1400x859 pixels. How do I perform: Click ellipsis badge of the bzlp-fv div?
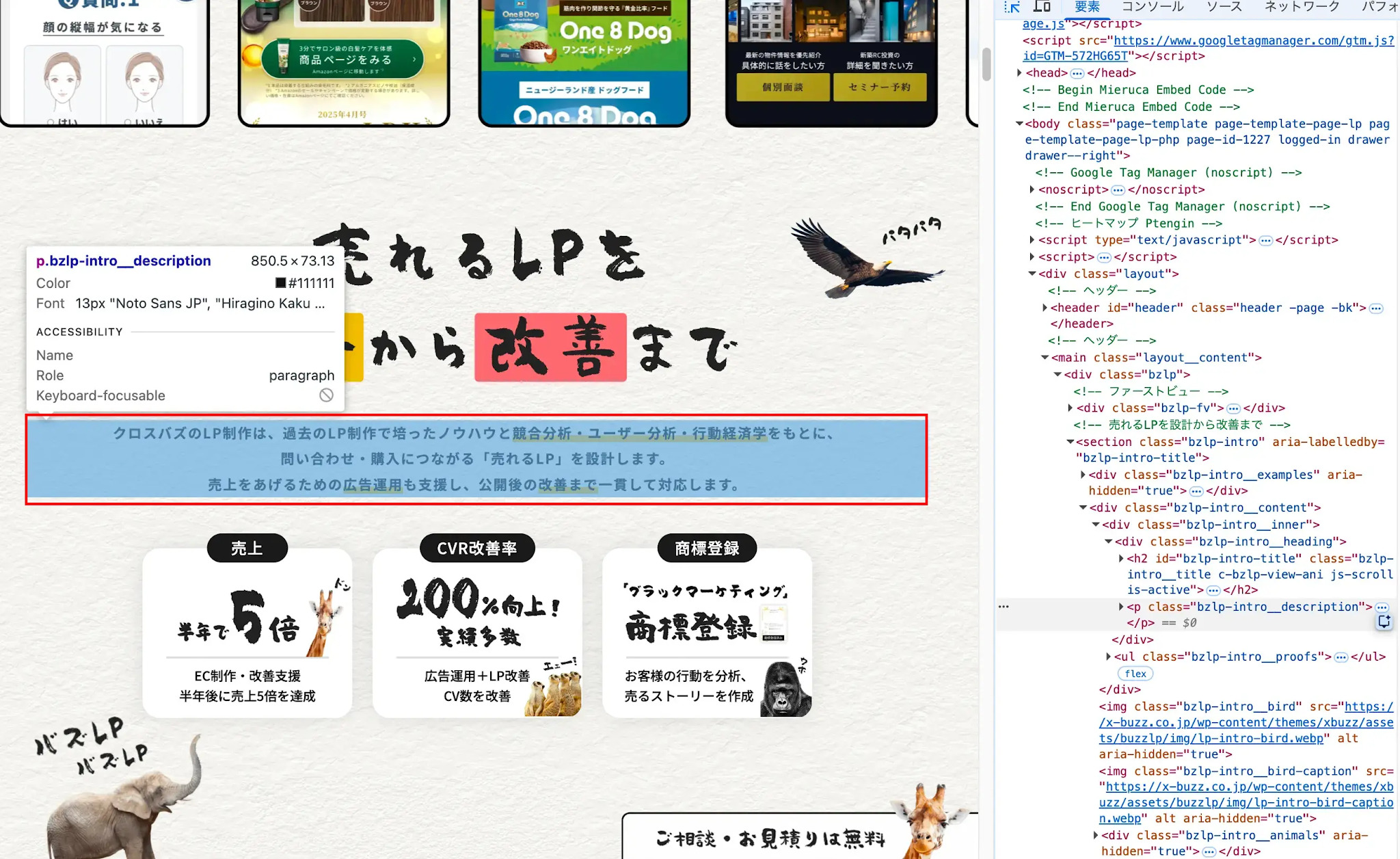point(1234,408)
